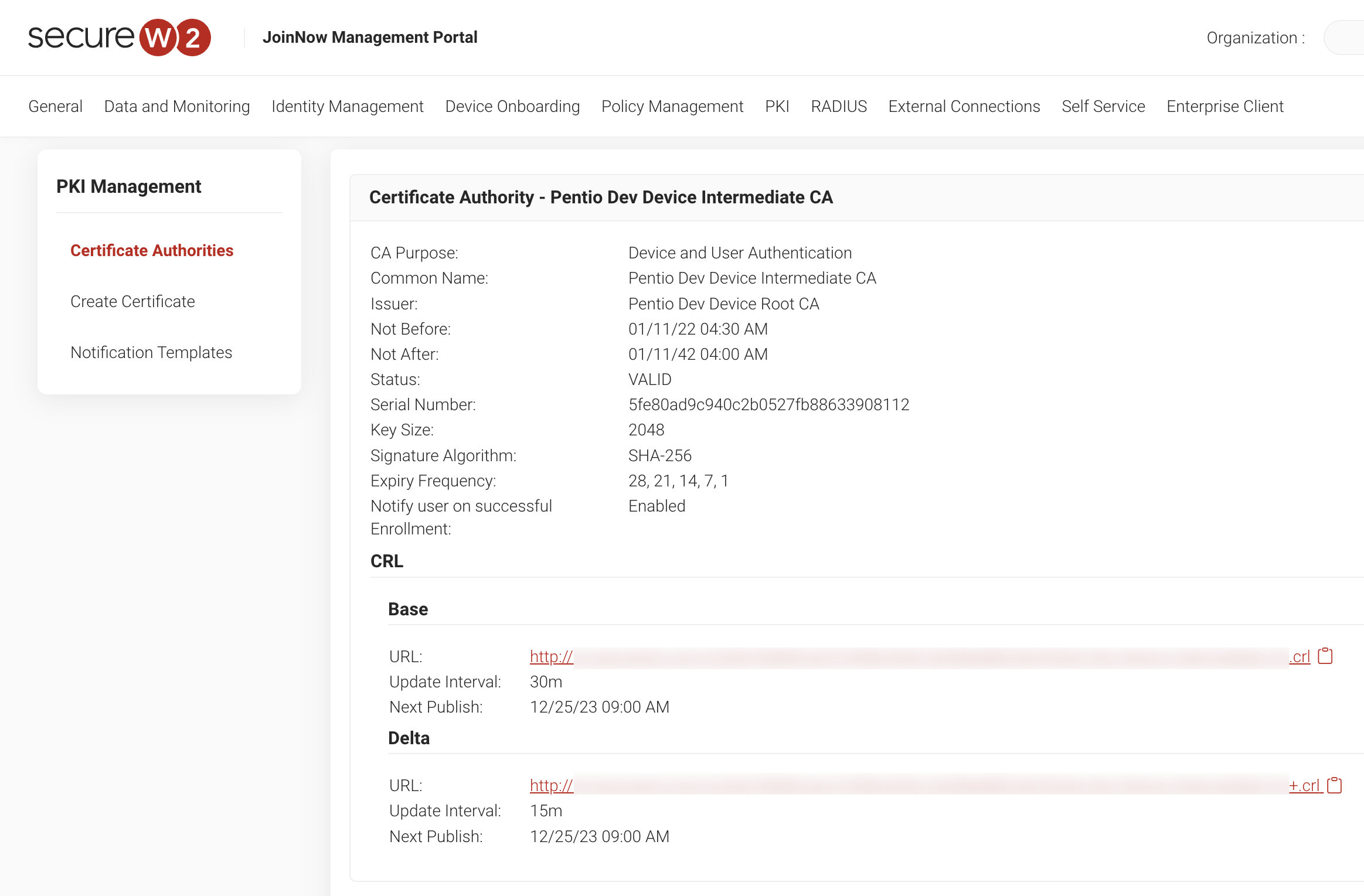Open the PKI menu

777,106
